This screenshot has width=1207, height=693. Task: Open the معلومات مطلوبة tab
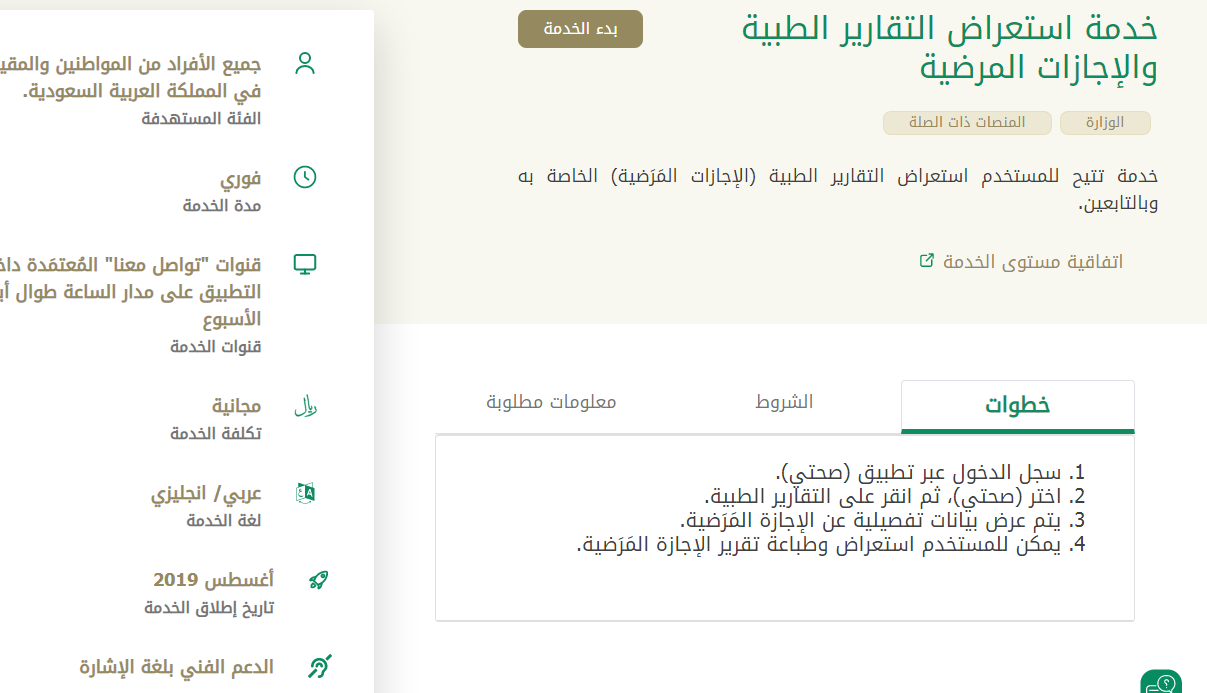(551, 402)
